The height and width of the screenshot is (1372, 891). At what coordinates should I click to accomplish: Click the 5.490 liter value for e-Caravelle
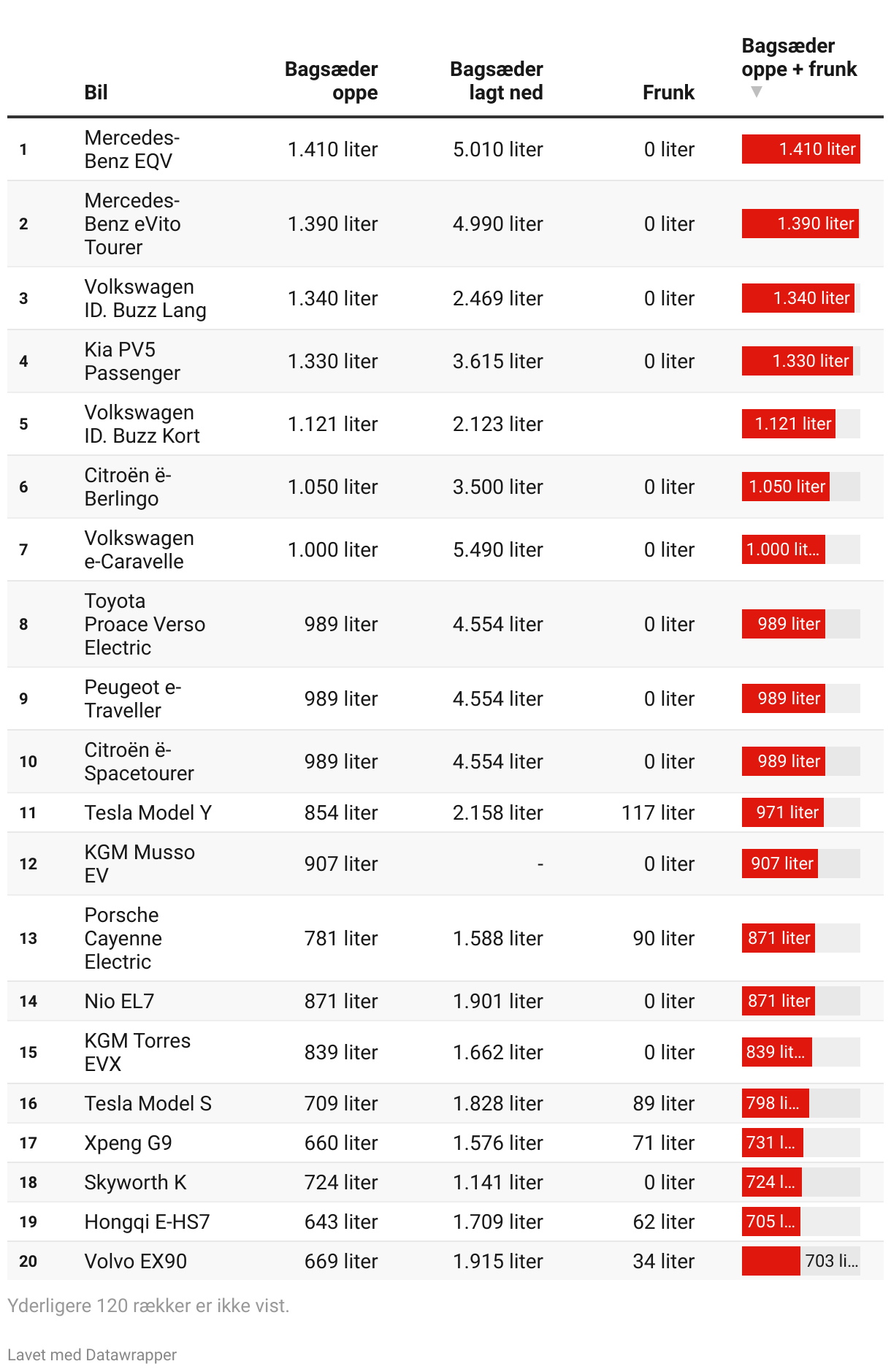click(497, 549)
